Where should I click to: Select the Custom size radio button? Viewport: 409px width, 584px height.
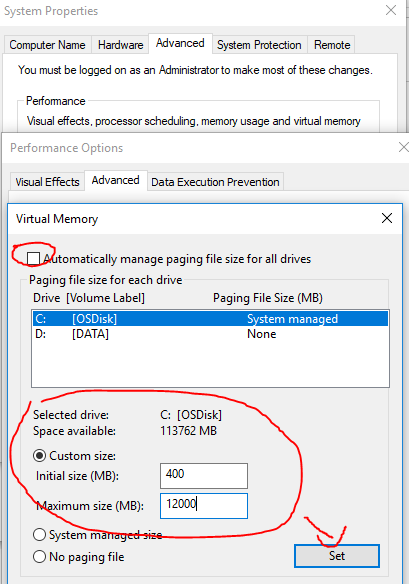39,456
